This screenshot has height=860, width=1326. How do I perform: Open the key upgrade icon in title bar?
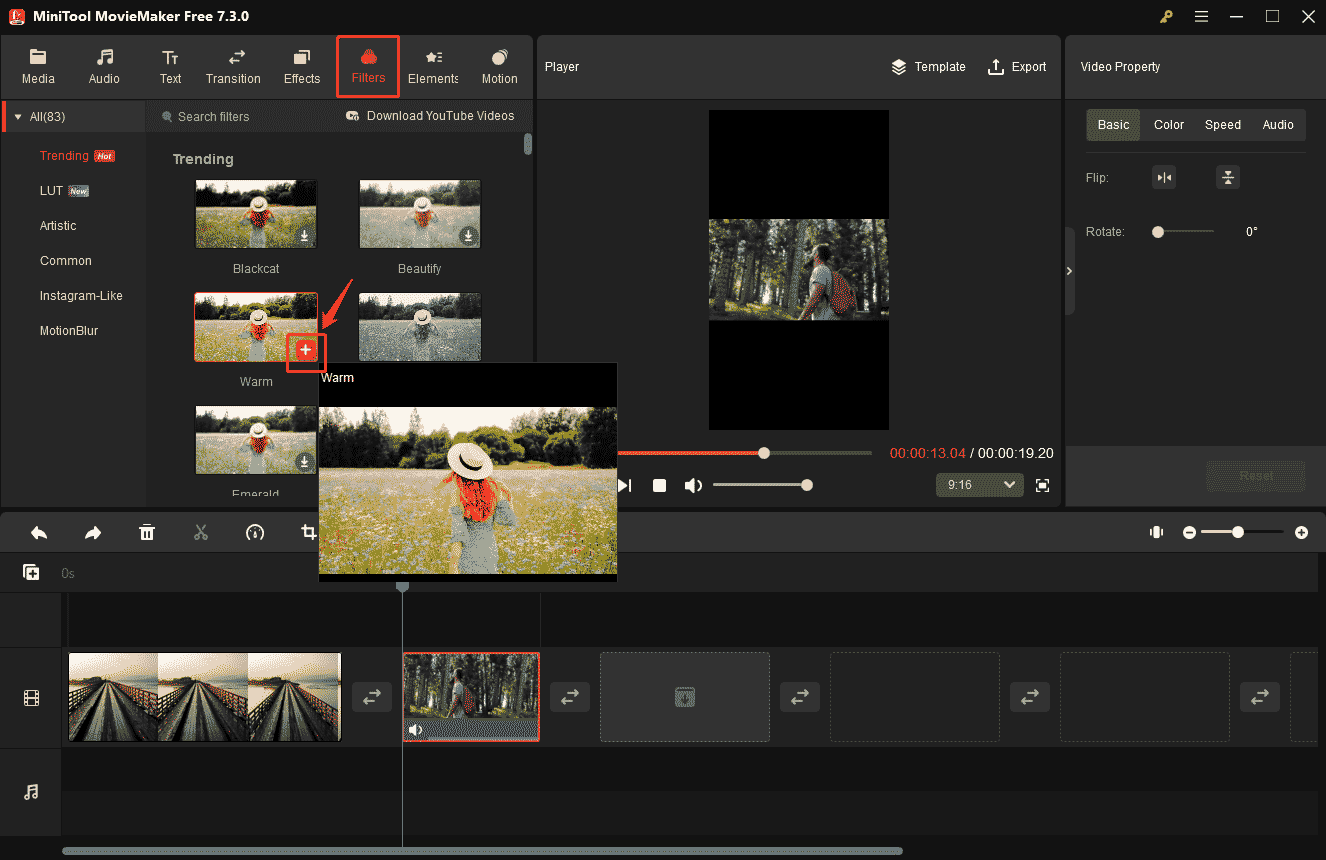pos(1166,16)
